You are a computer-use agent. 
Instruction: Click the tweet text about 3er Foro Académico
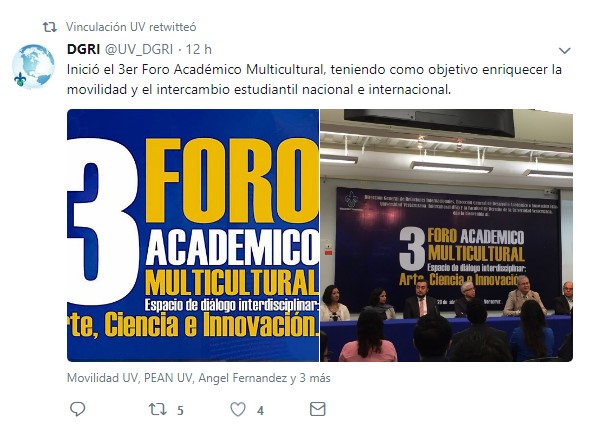coord(314,80)
